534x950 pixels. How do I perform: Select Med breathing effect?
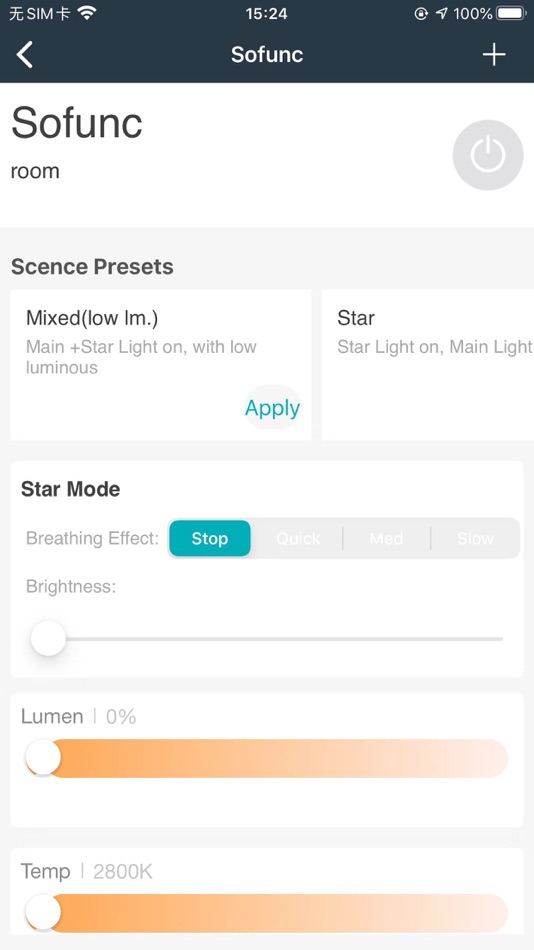click(x=386, y=538)
